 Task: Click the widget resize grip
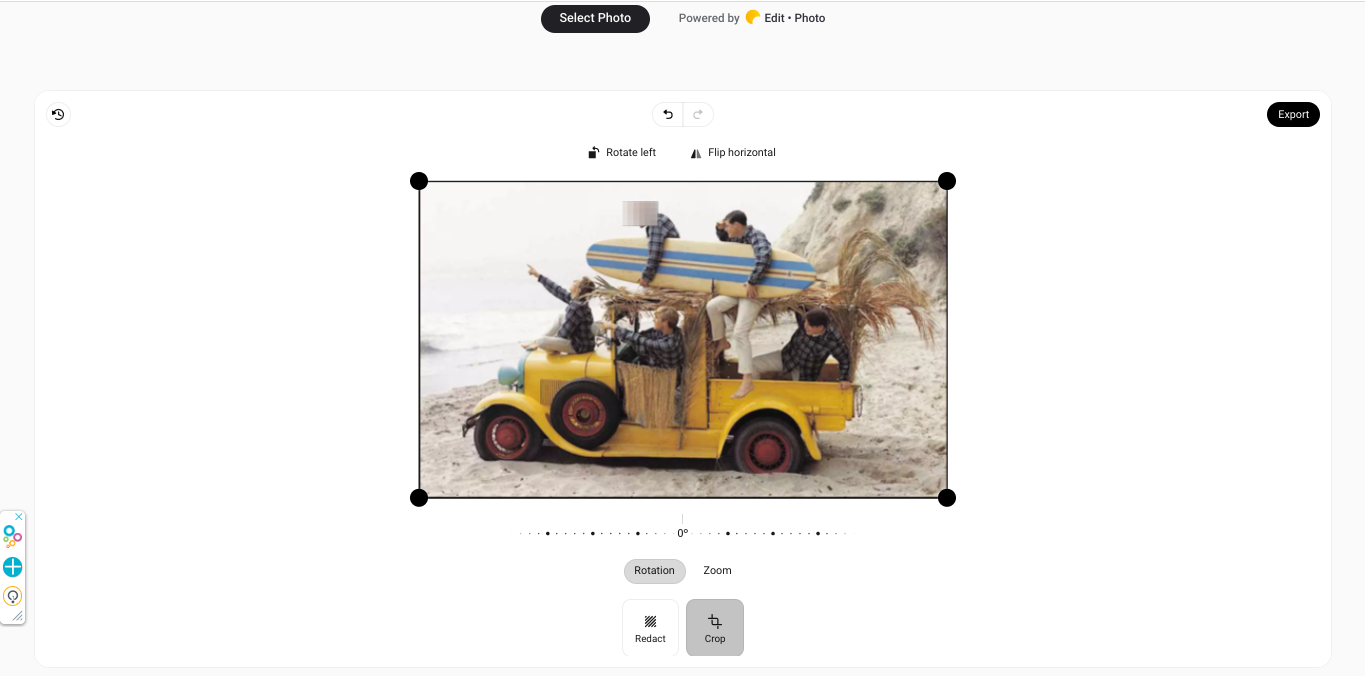pos(17,617)
